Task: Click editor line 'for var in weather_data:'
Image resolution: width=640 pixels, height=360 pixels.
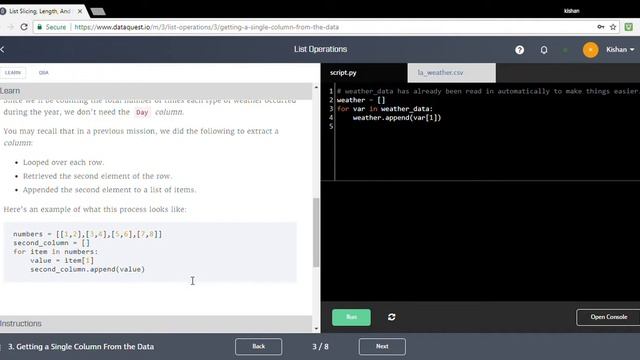Action: [384, 109]
